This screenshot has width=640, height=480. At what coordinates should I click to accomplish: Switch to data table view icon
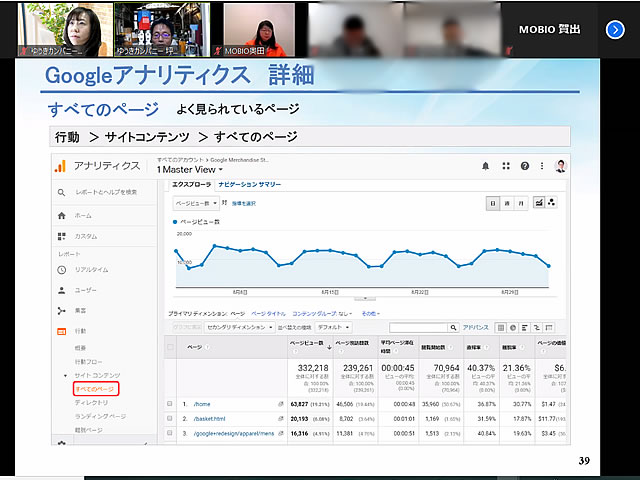tap(501, 327)
